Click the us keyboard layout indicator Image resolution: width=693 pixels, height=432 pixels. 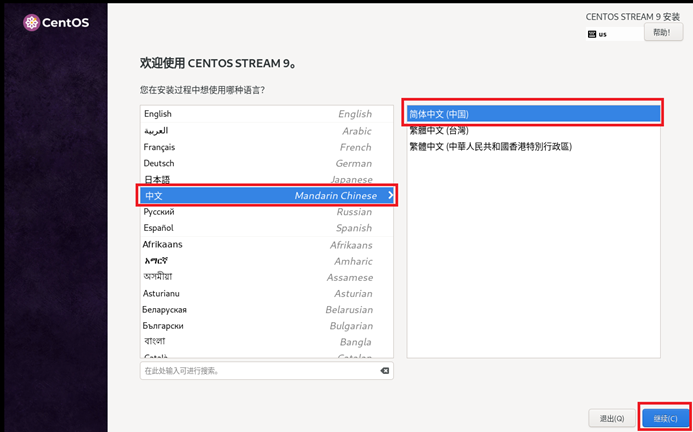[615, 34]
